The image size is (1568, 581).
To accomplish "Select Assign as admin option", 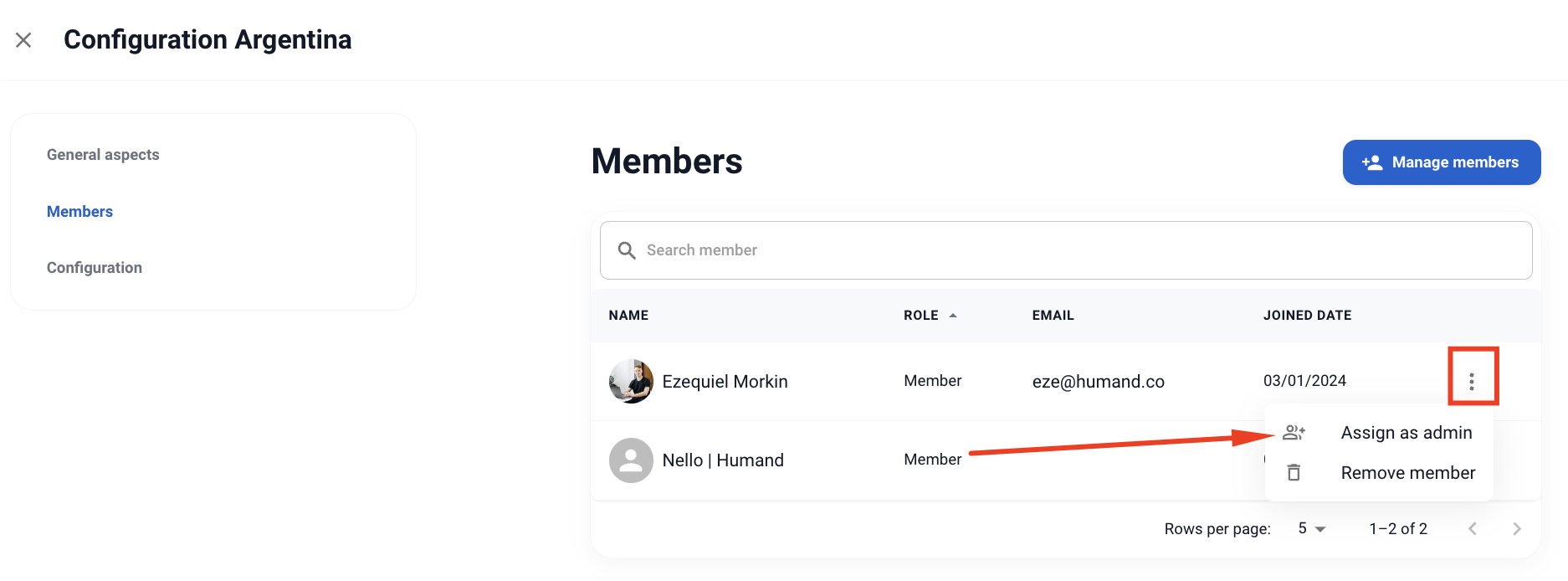I will pos(1406,433).
